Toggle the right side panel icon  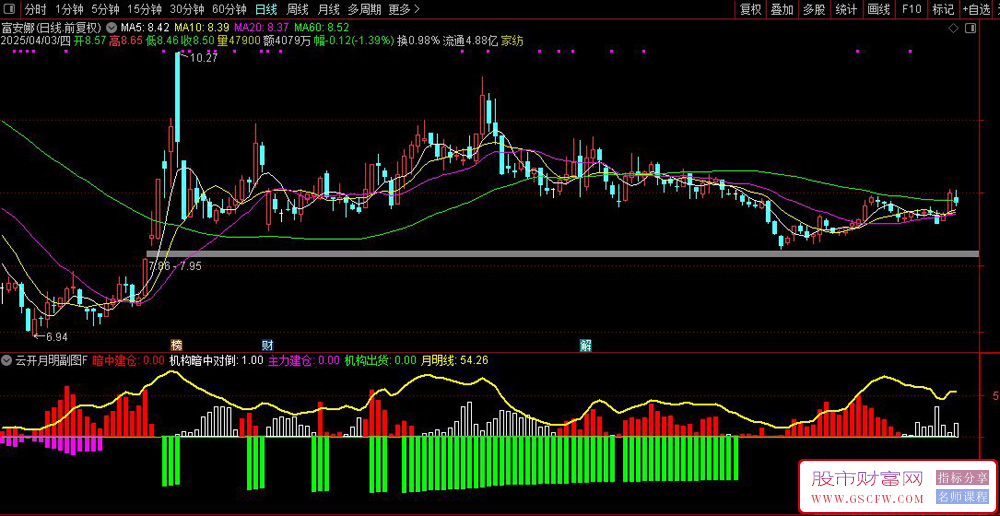[971, 28]
